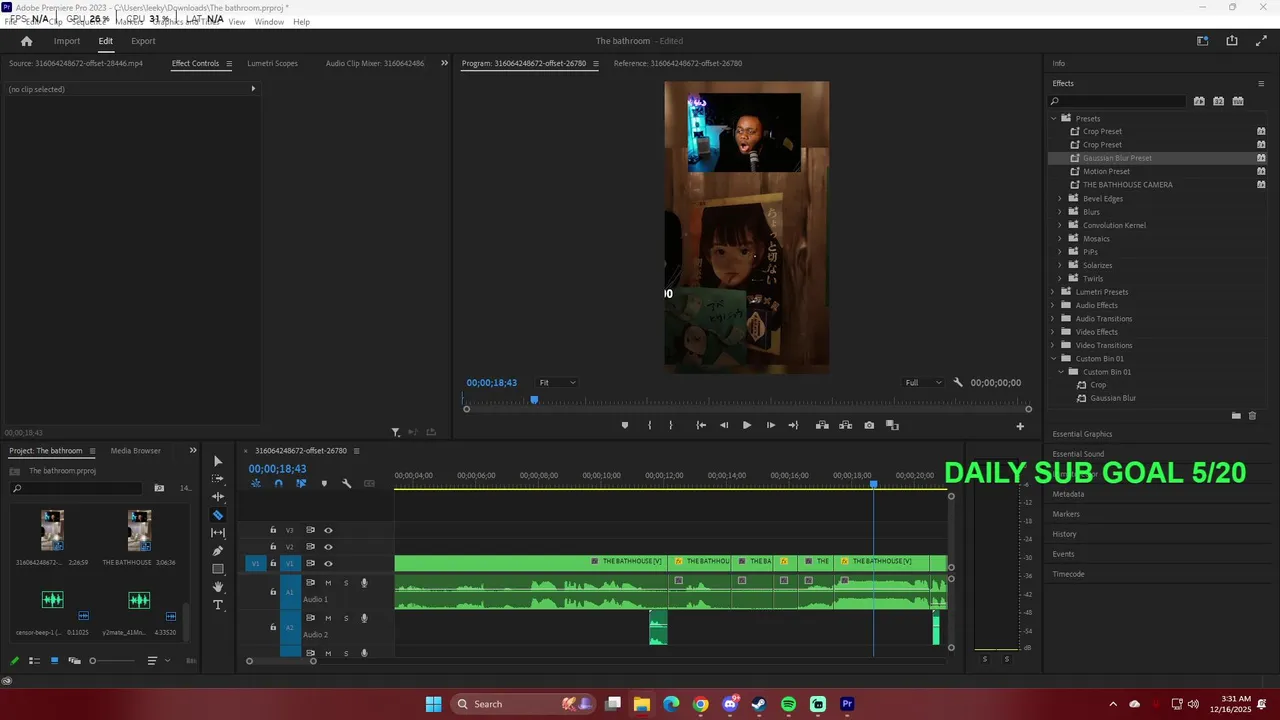
Task: Toggle V3 track output eye
Action: pos(328,530)
